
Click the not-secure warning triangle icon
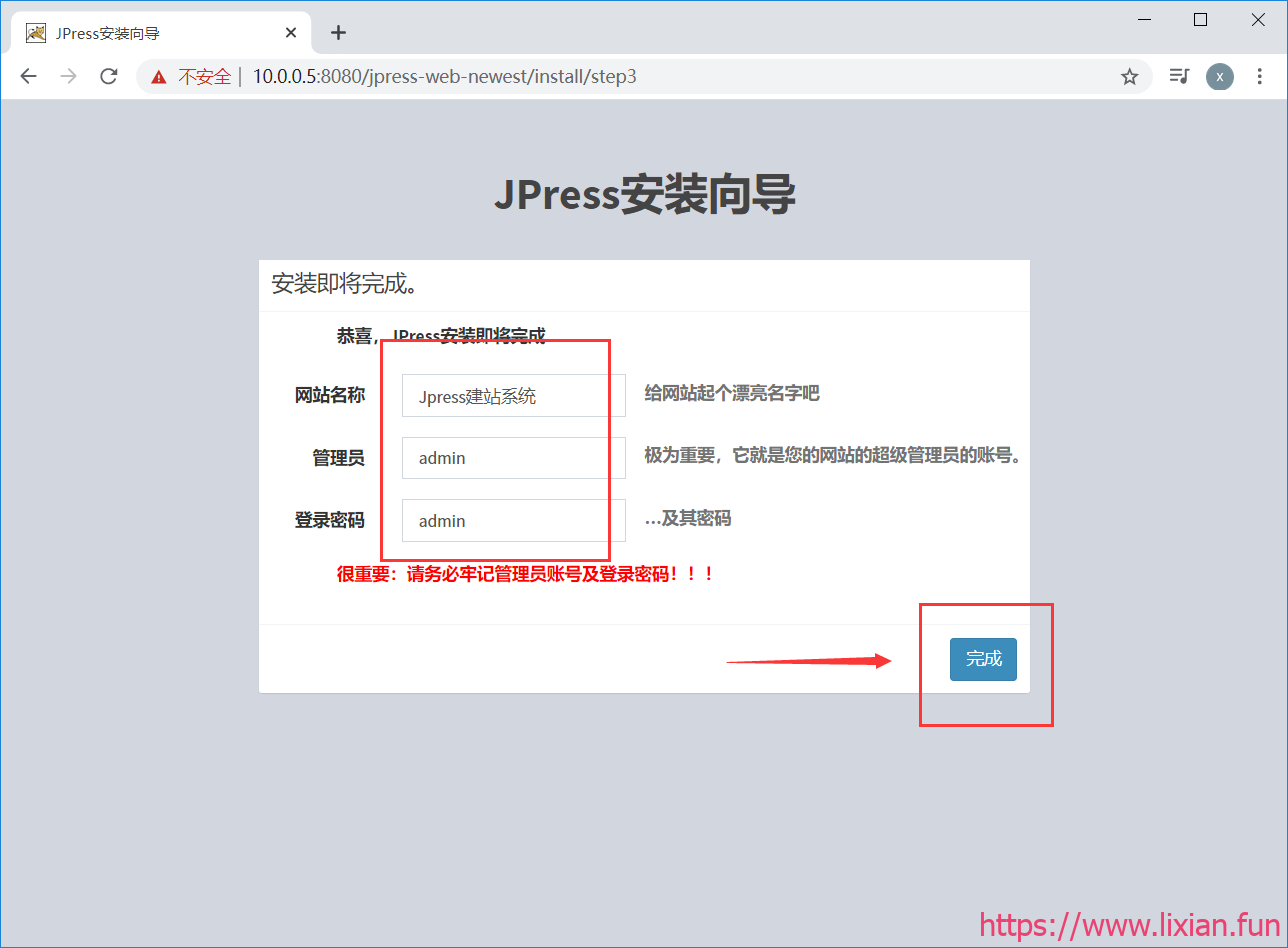158,77
